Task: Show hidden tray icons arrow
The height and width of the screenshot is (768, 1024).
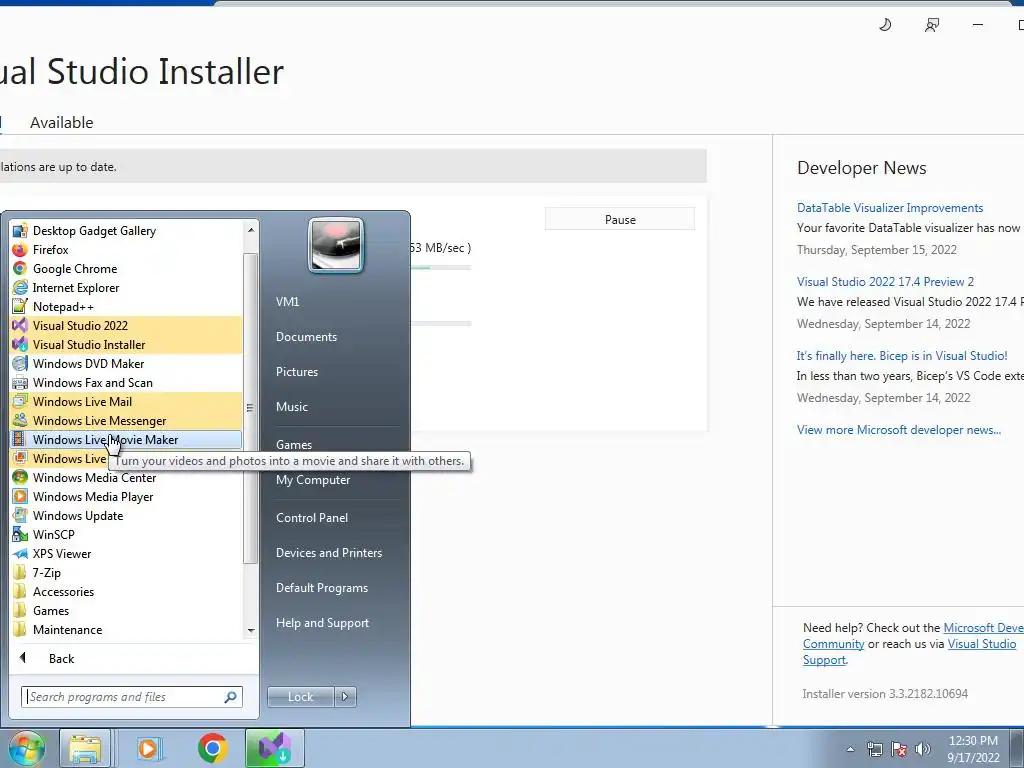Action: click(850, 749)
